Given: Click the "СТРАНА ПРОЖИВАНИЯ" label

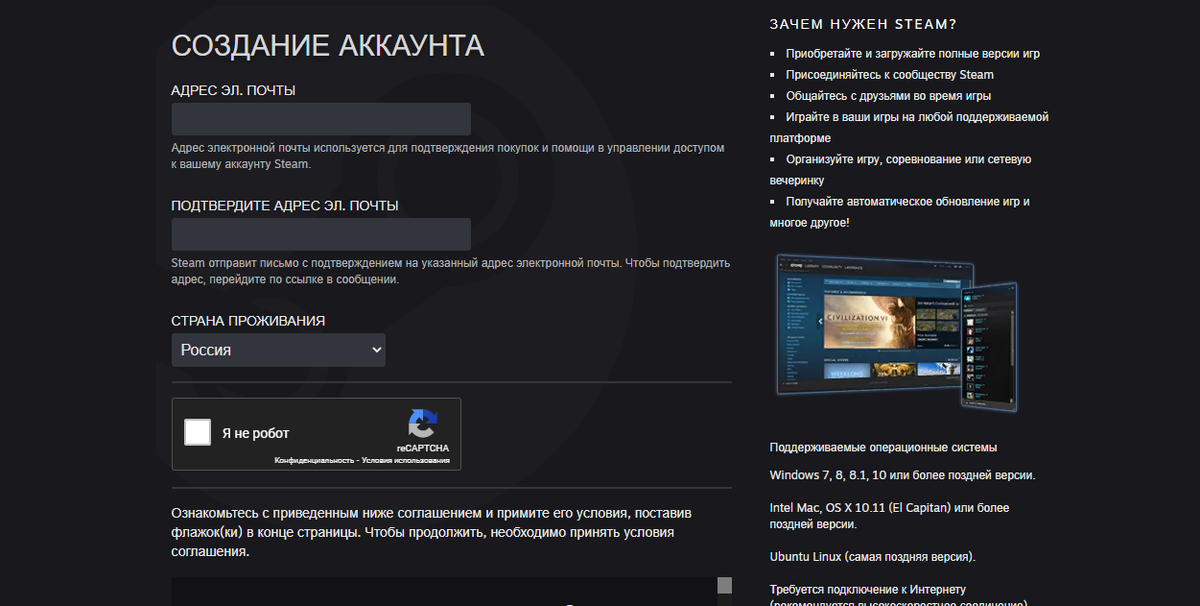Looking at the screenshot, I should [x=249, y=321].
